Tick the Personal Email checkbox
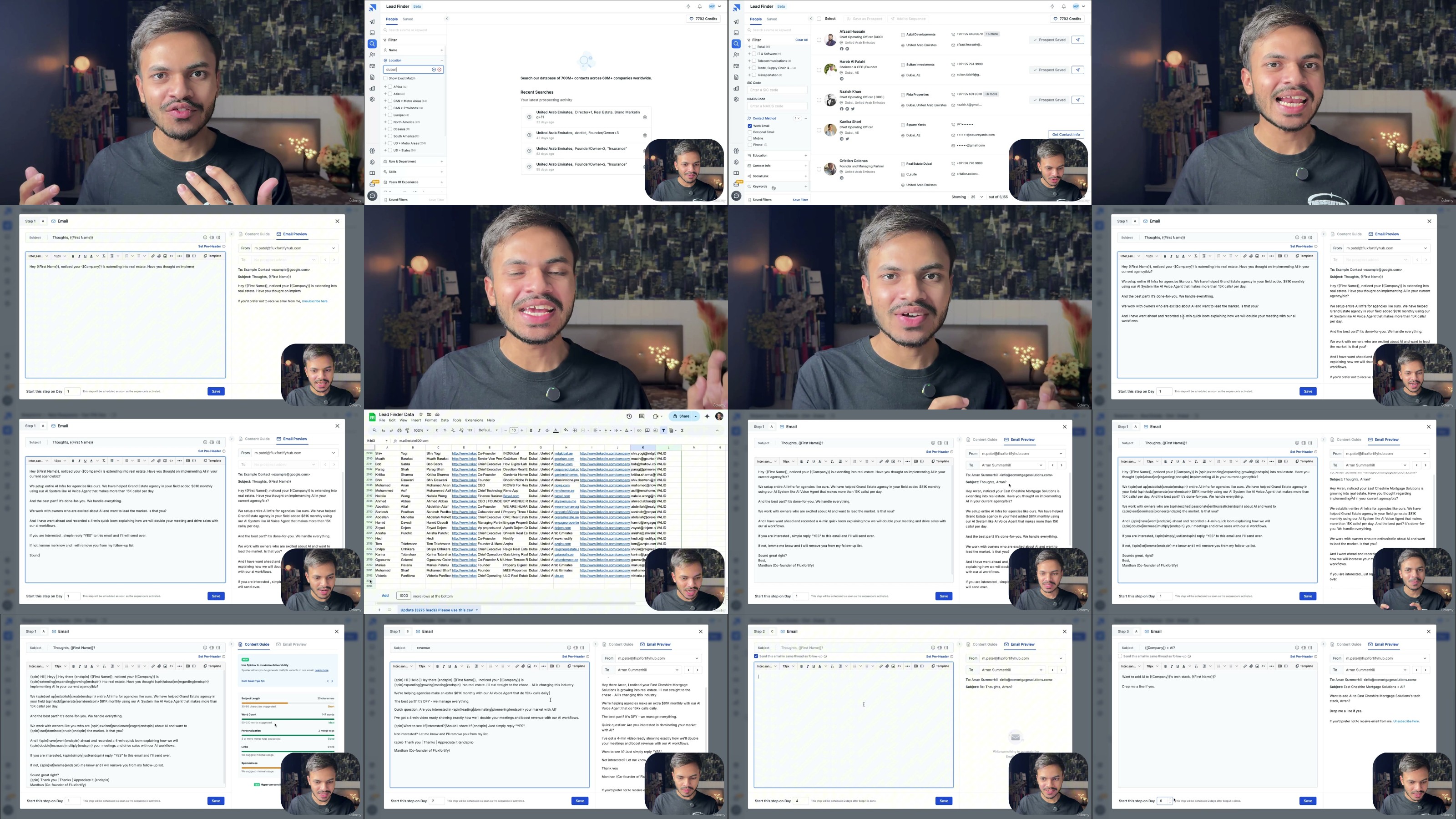This screenshot has height=819, width=1456. pyautogui.click(x=750, y=132)
